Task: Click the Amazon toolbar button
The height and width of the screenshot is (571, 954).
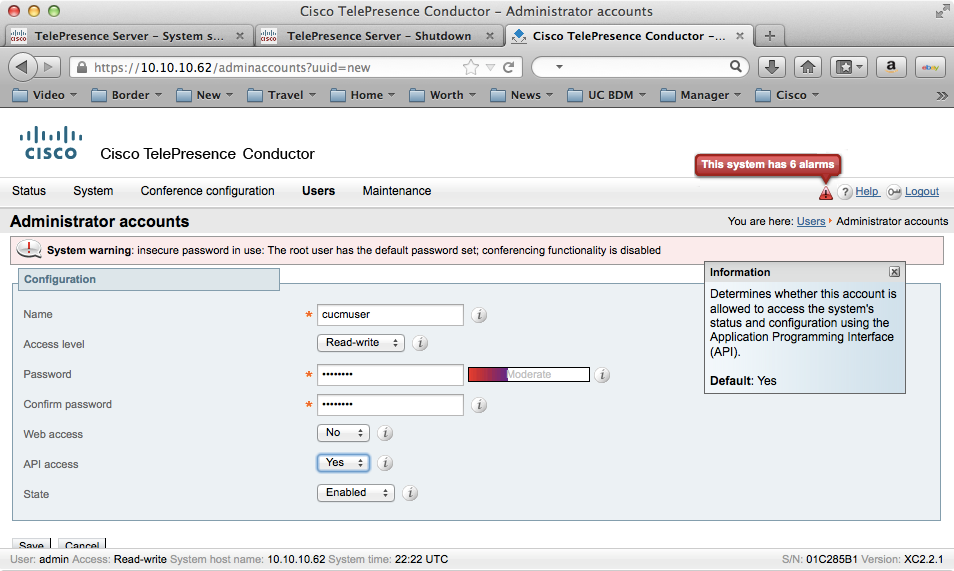Action: click(x=891, y=67)
